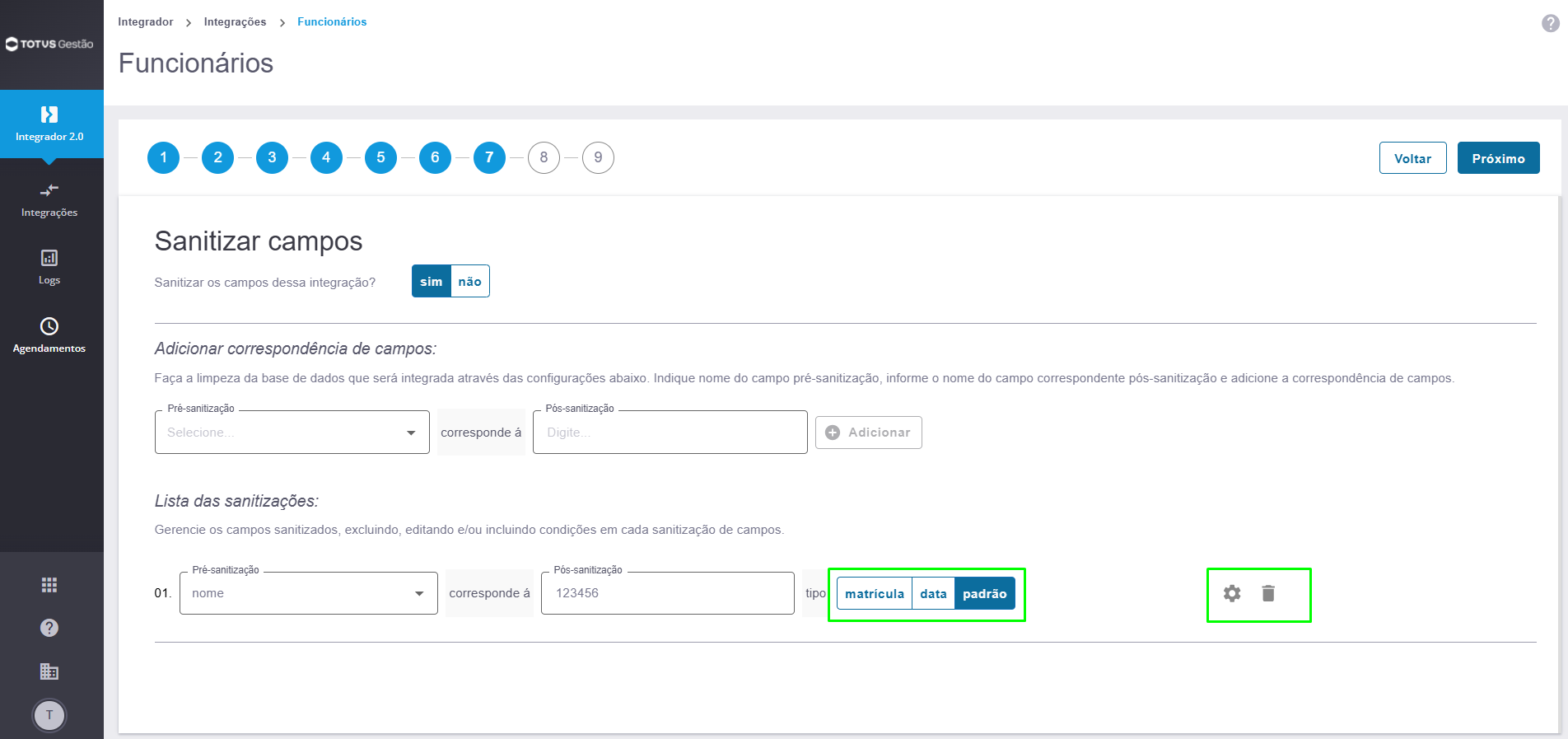Open the apps grid icon in sidebar
The height and width of the screenshot is (739, 1568).
point(49,585)
